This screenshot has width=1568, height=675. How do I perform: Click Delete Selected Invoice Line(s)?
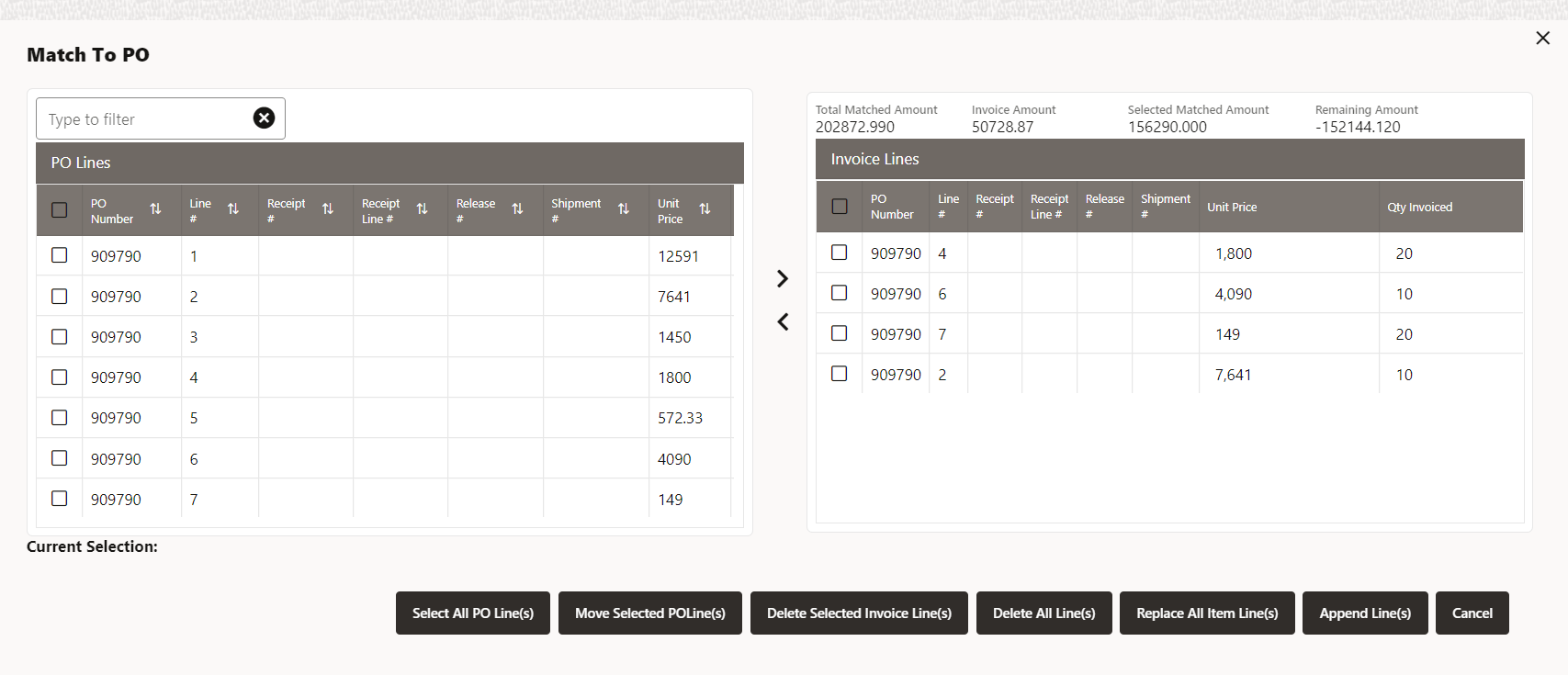(x=859, y=613)
